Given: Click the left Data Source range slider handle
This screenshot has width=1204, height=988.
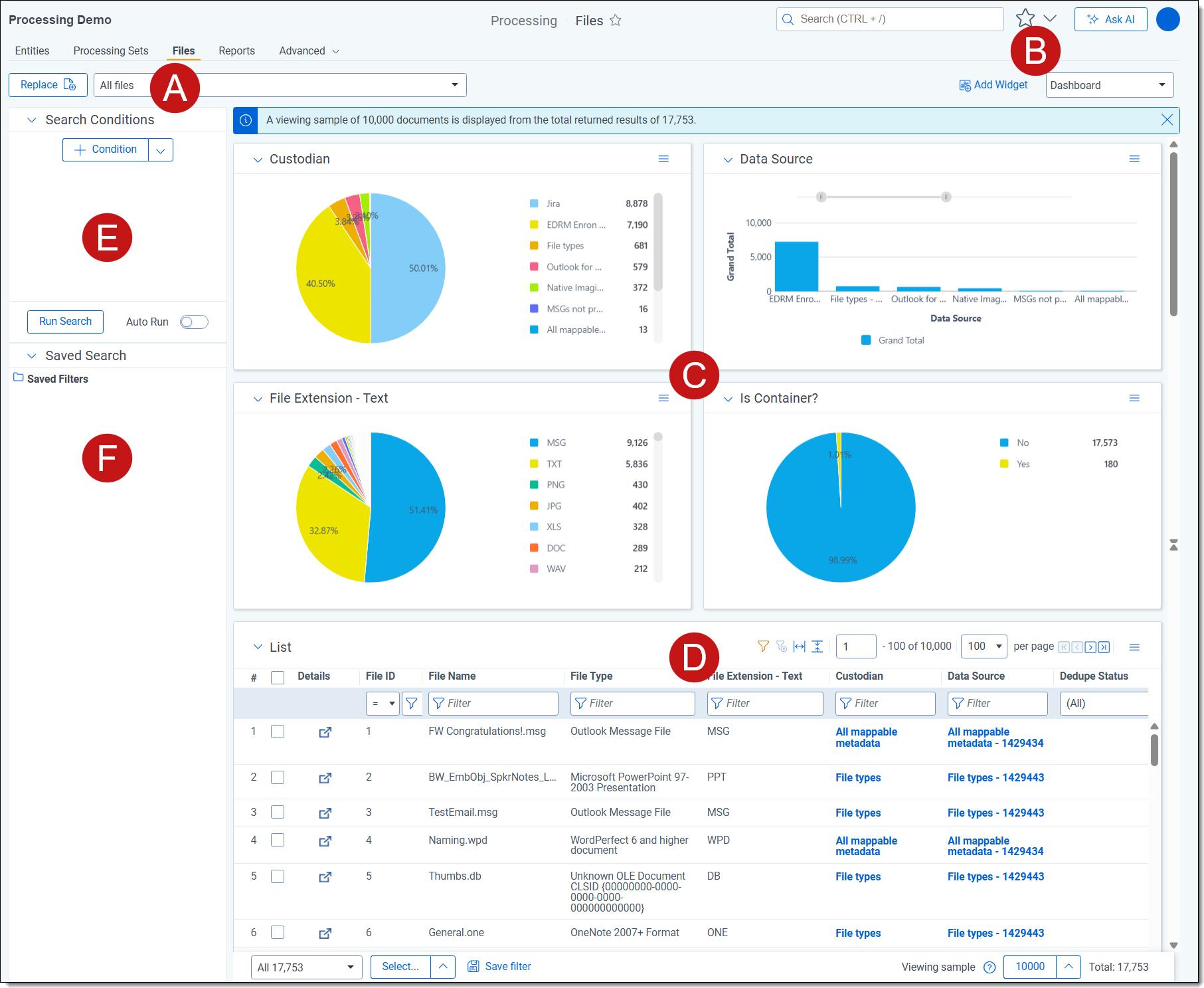Looking at the screenshot, I should click(821, 197).
